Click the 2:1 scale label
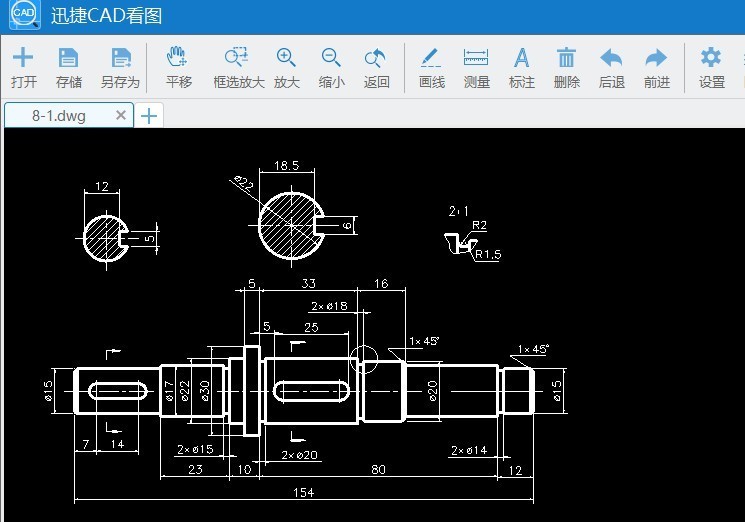The height and width of the screenshot is (522, 745). 458,211
